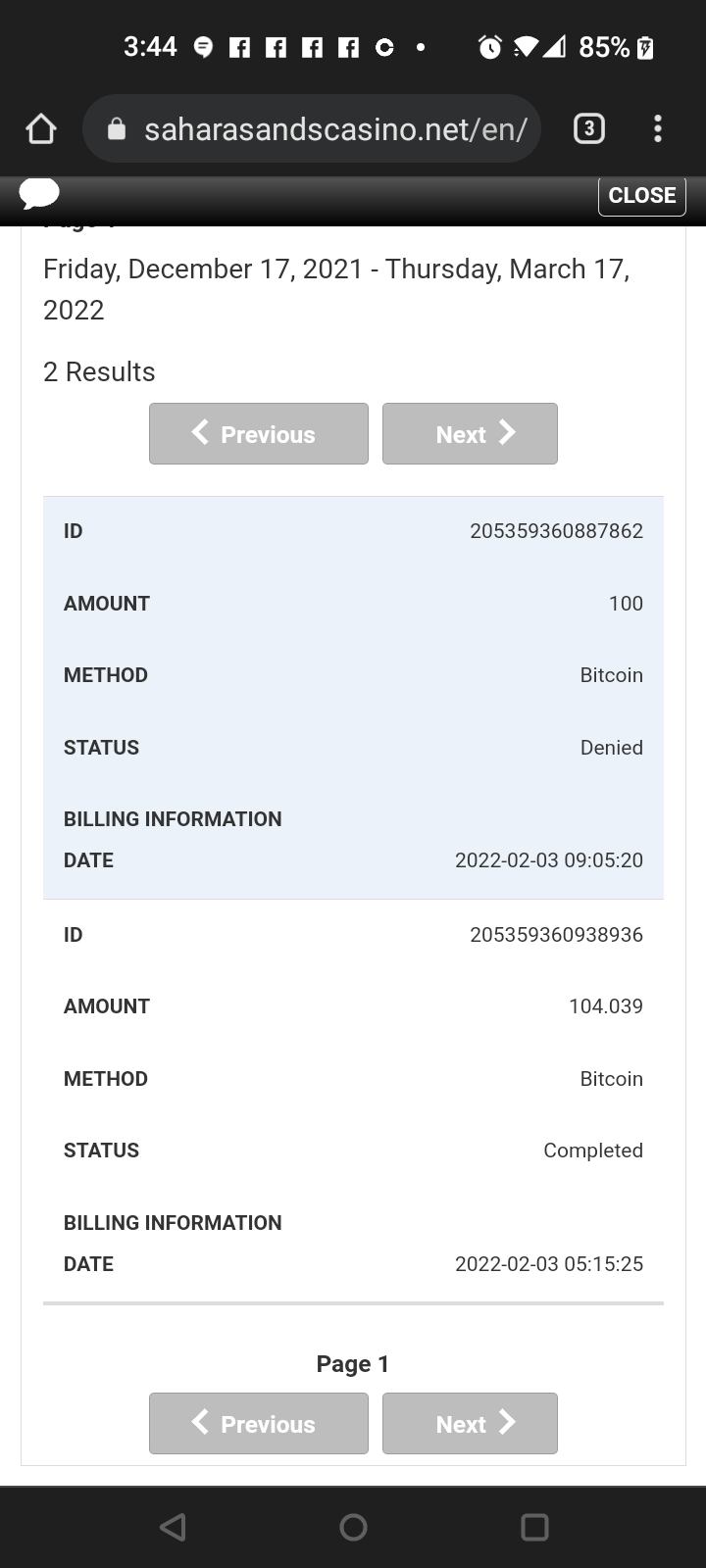Click the CLOSE button
Viewport: 706px width, 1568px height.
641,195
